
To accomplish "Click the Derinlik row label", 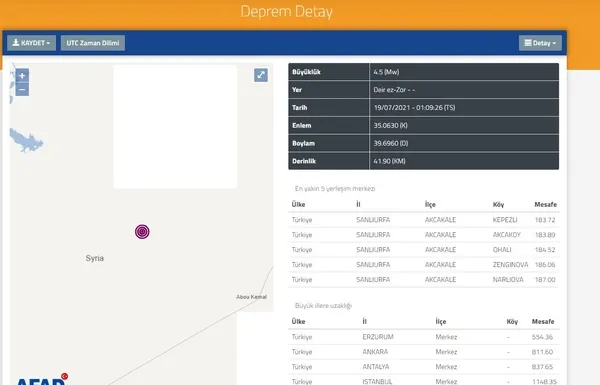I will 304,161.
